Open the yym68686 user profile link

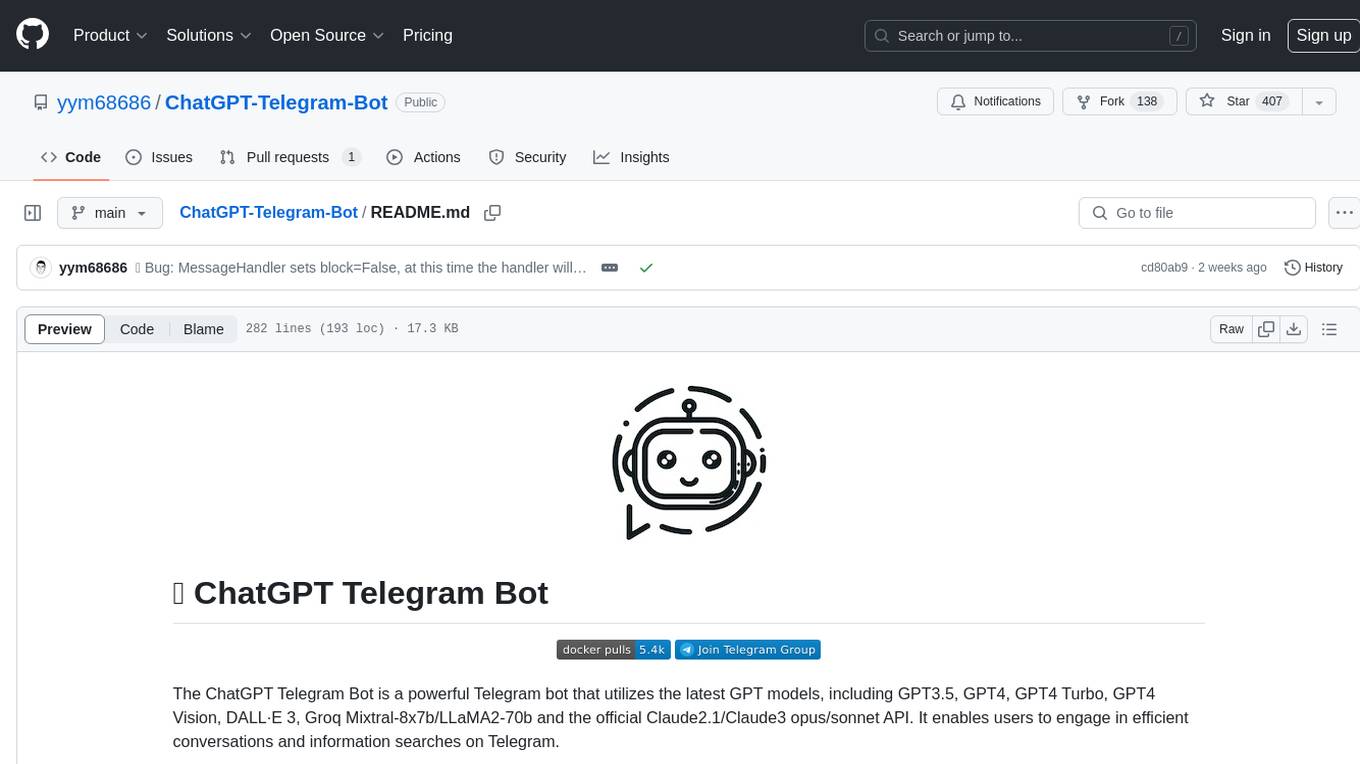coord(104,102)
